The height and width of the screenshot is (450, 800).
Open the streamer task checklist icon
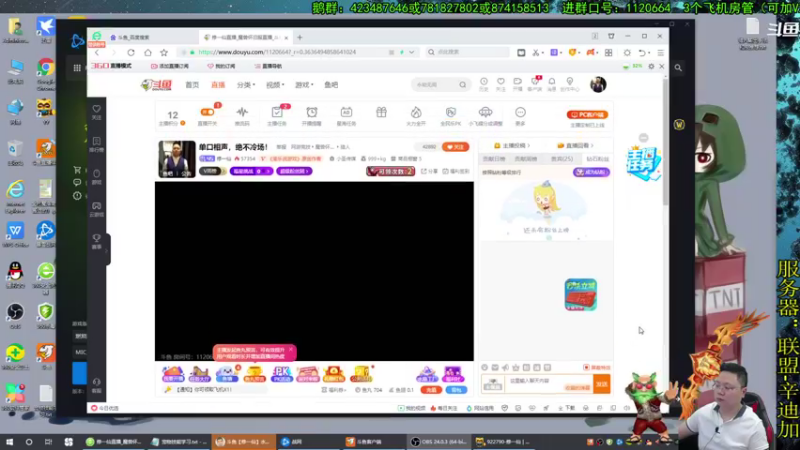(277, 112)
